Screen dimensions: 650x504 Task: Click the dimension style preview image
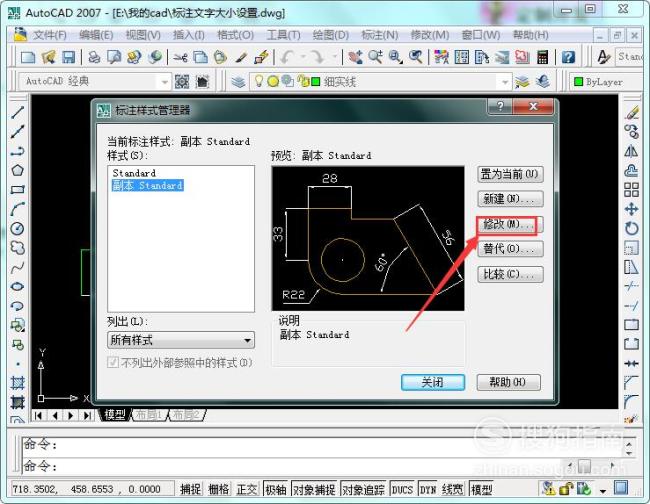[x=368, y=238]
